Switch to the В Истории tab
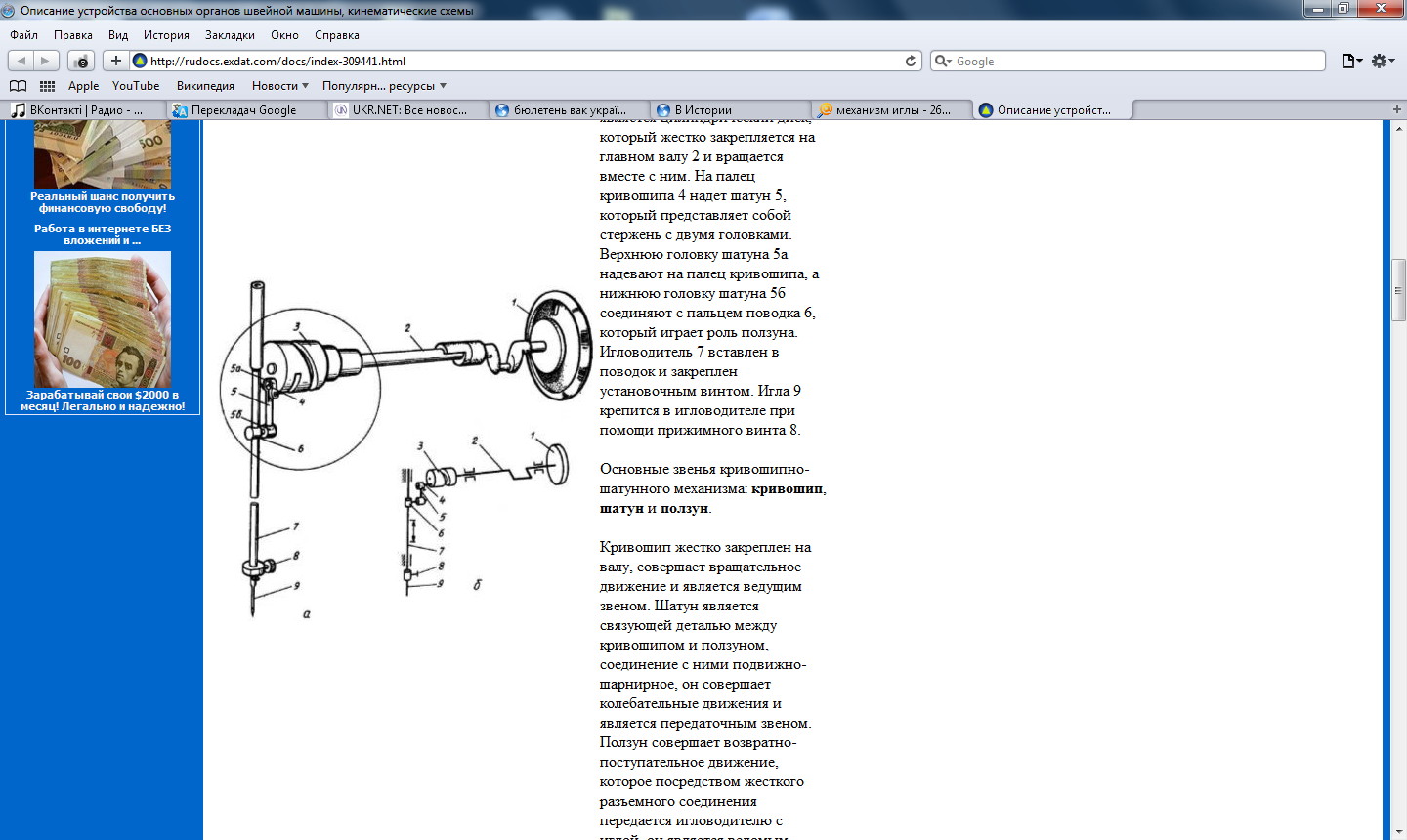This screenshot has height=840, width=1407. pos(730,110)
